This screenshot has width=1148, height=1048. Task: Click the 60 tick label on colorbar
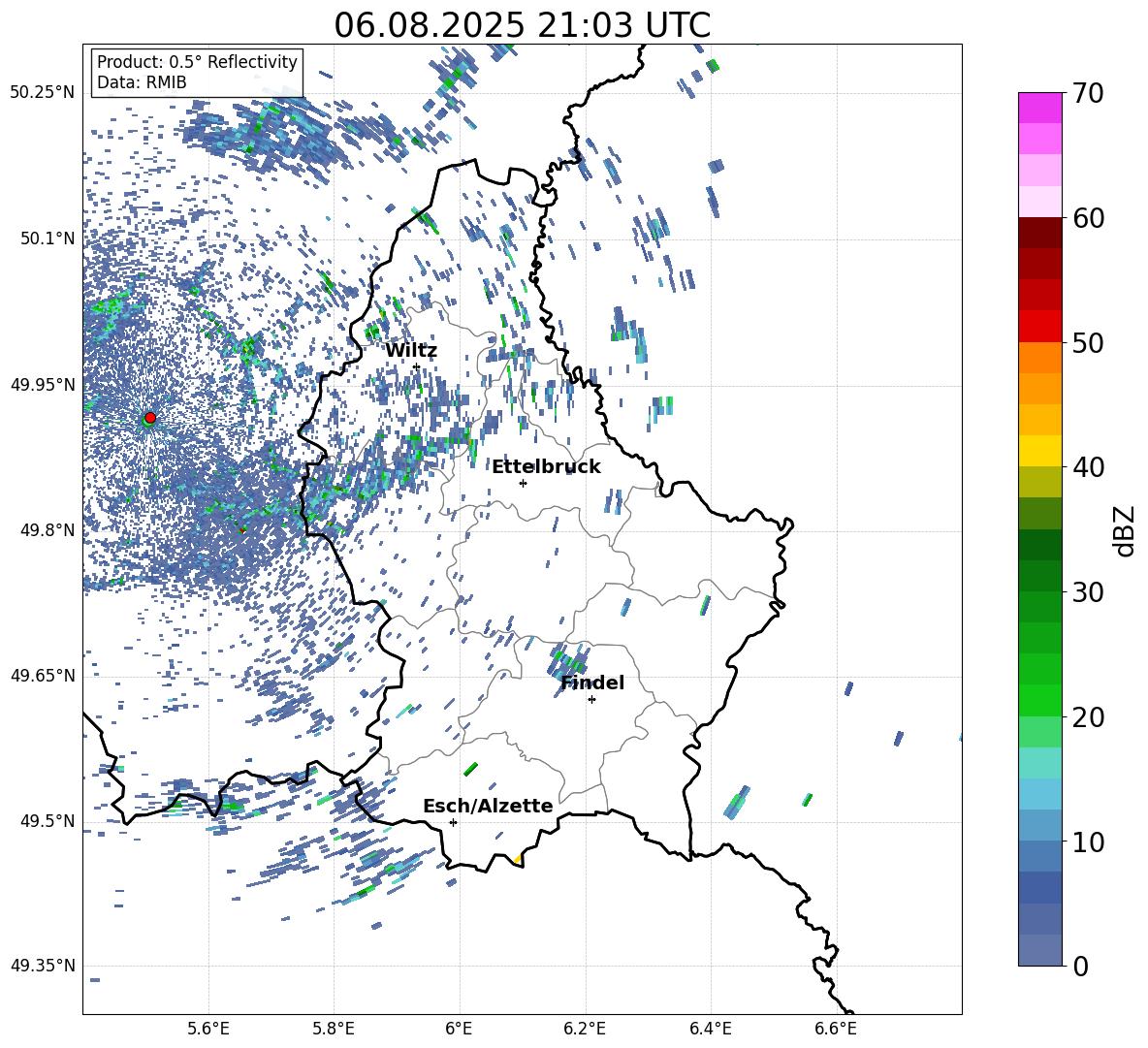(x=1088, y=218)
